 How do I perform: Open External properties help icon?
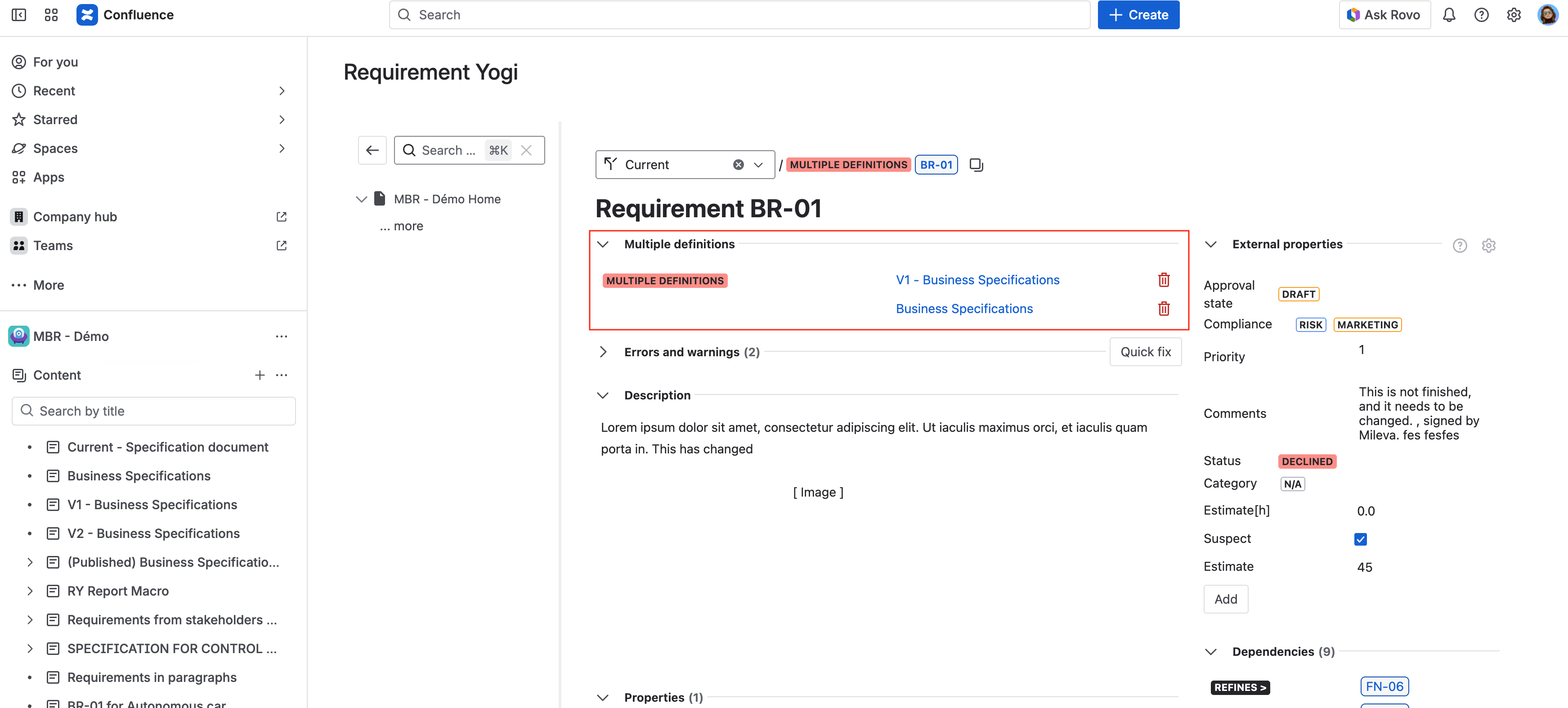[1459, 245]
